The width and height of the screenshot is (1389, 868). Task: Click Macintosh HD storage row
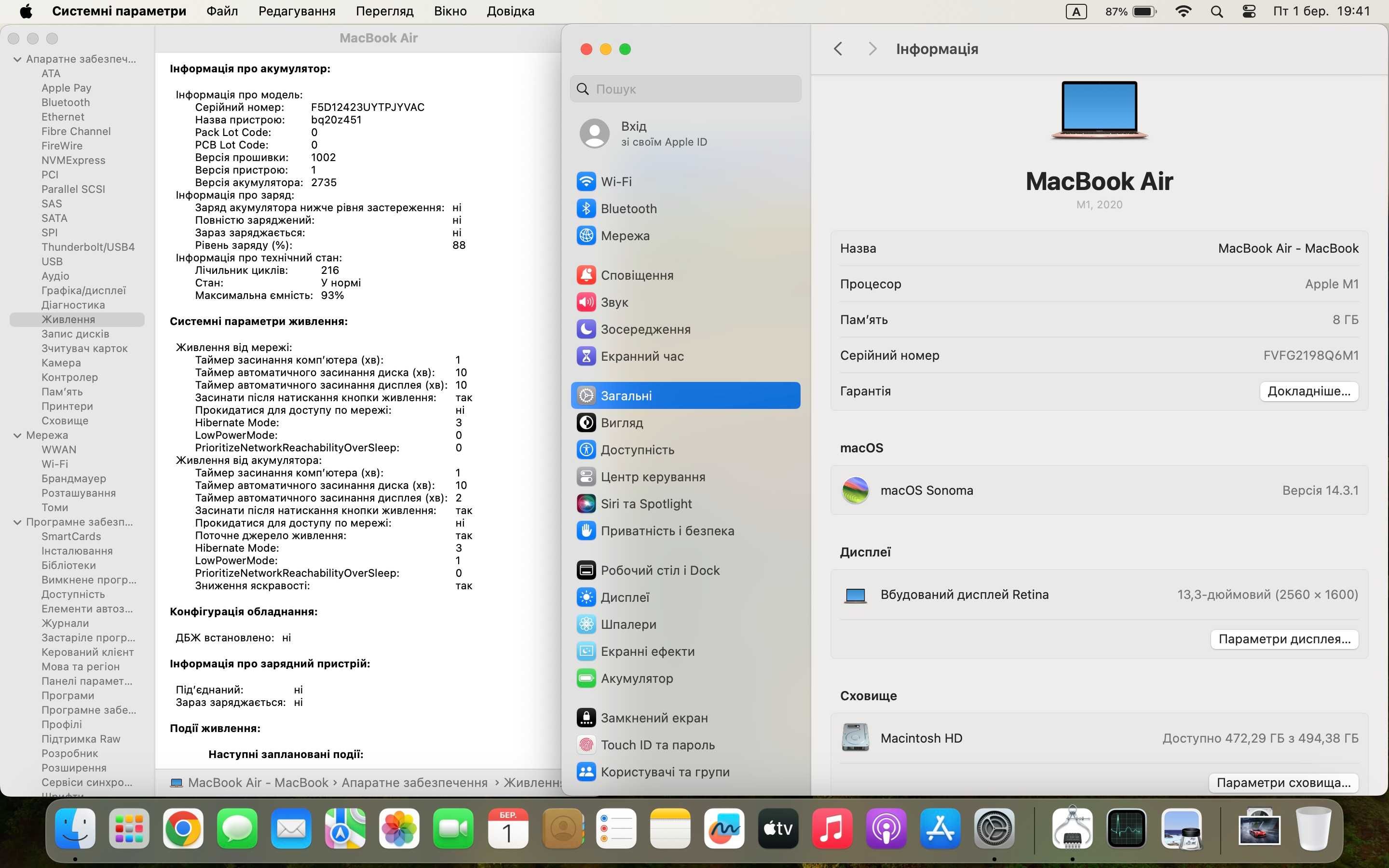tap(1099, 738)
